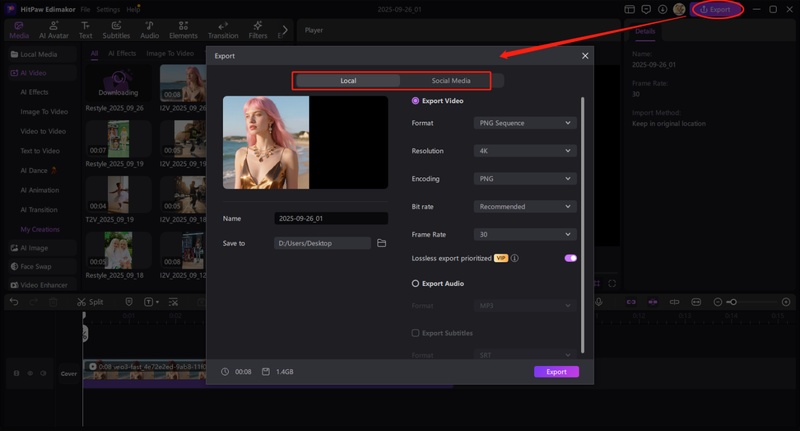Image resolution: width=800 pixels, height=431 pixels.
Task: Click the purple Export button in dialog
Action: pos(556,371)
